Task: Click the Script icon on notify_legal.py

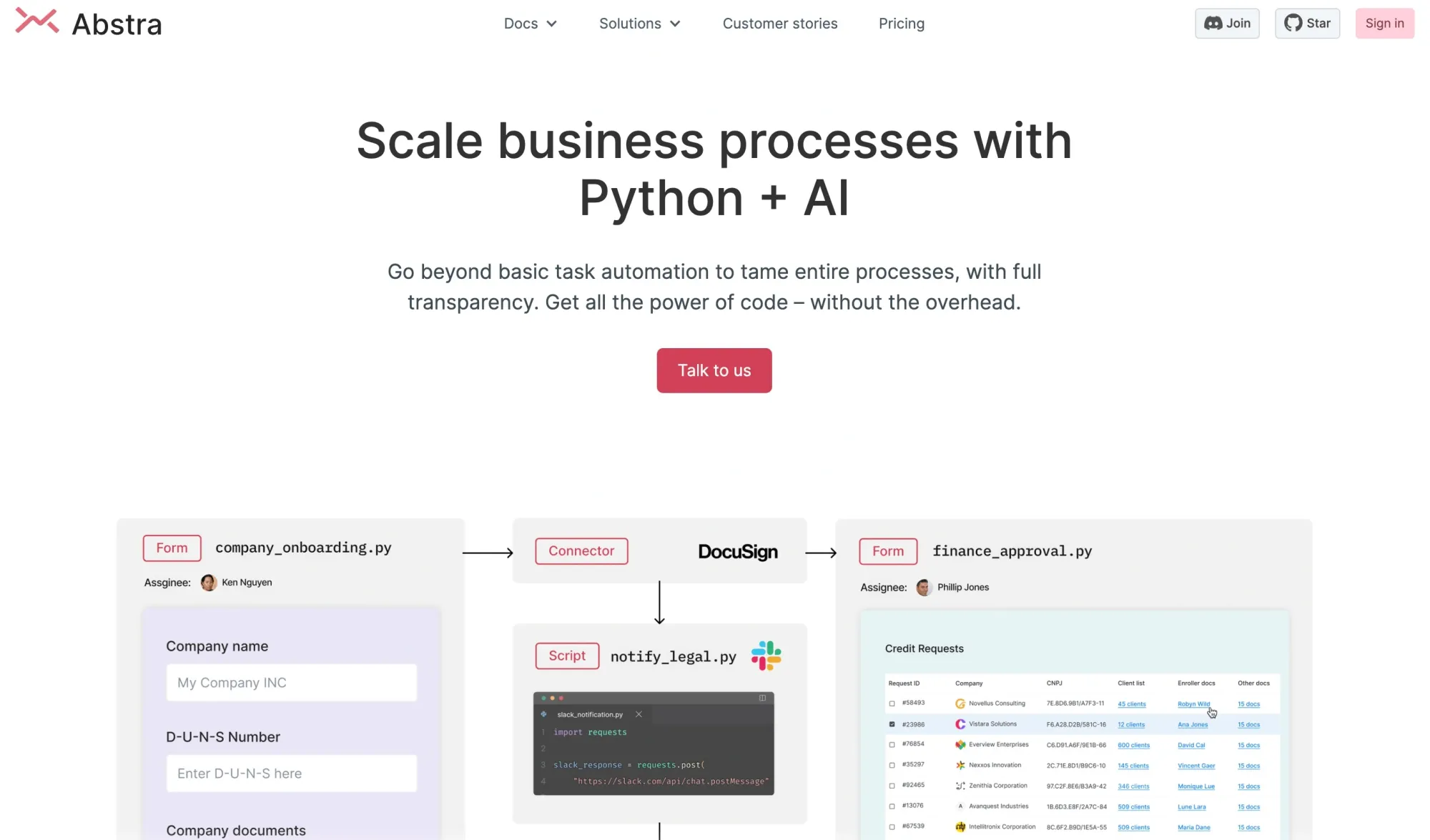Action: tap(567, 655)
